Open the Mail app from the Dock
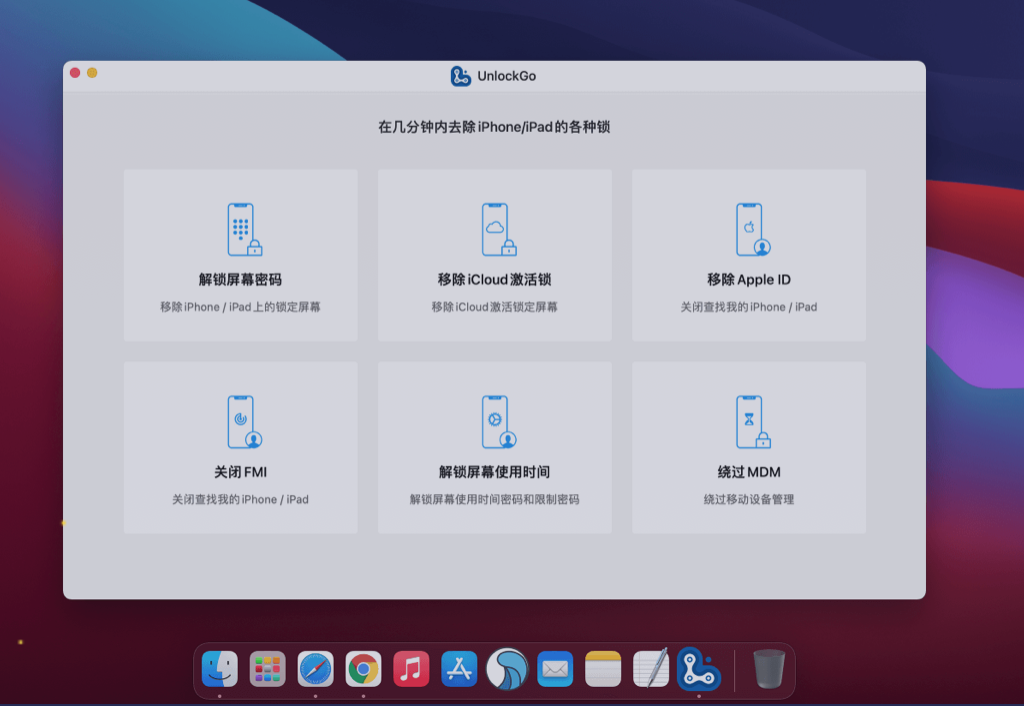 tap(554, 670)
